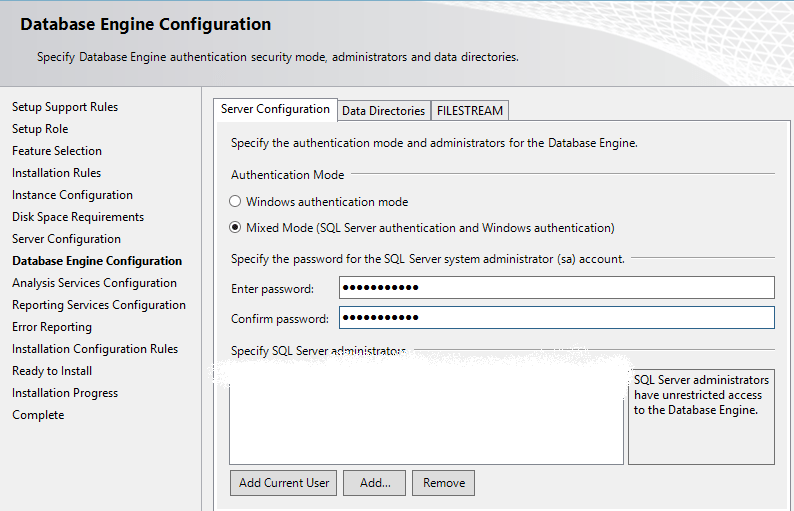Image resolution: width=794 pixels, height=511 pixels.
Task: Open Analysis Services Configuration step
Action: (x=94, y=283)
